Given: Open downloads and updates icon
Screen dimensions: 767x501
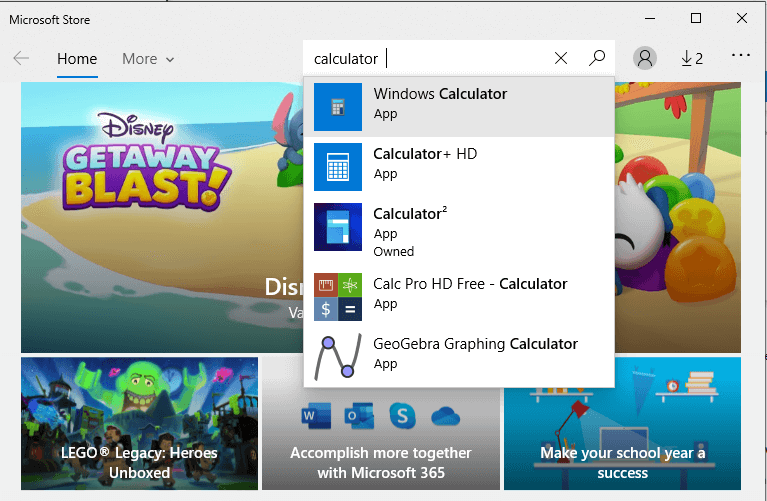Looking at the screenshot, I should click(692, 59).
